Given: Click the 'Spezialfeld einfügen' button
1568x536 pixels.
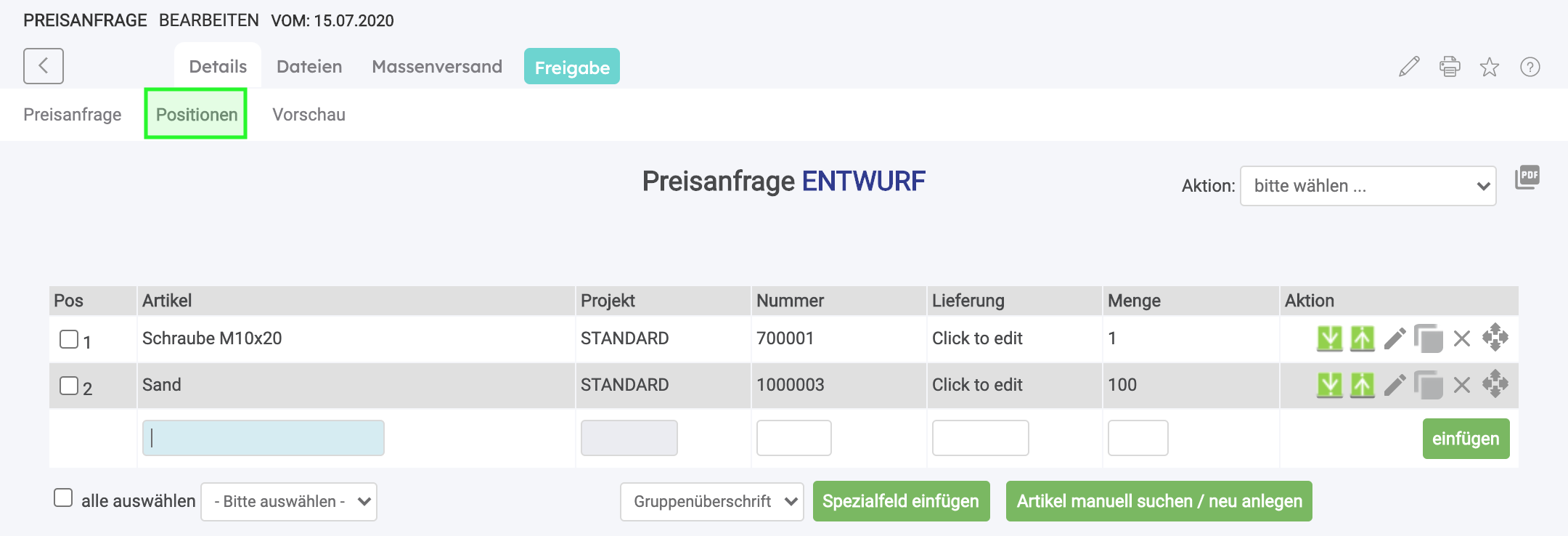Looking at the screenshot, I should click(x=901, y=501).
